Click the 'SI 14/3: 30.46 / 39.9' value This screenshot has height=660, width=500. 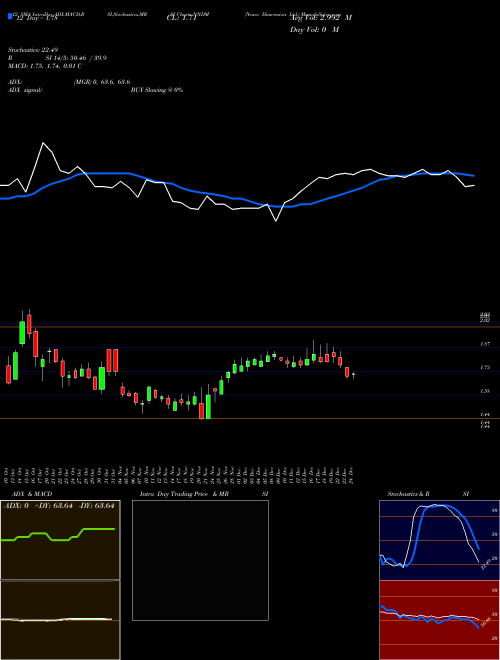click(76, 58)
